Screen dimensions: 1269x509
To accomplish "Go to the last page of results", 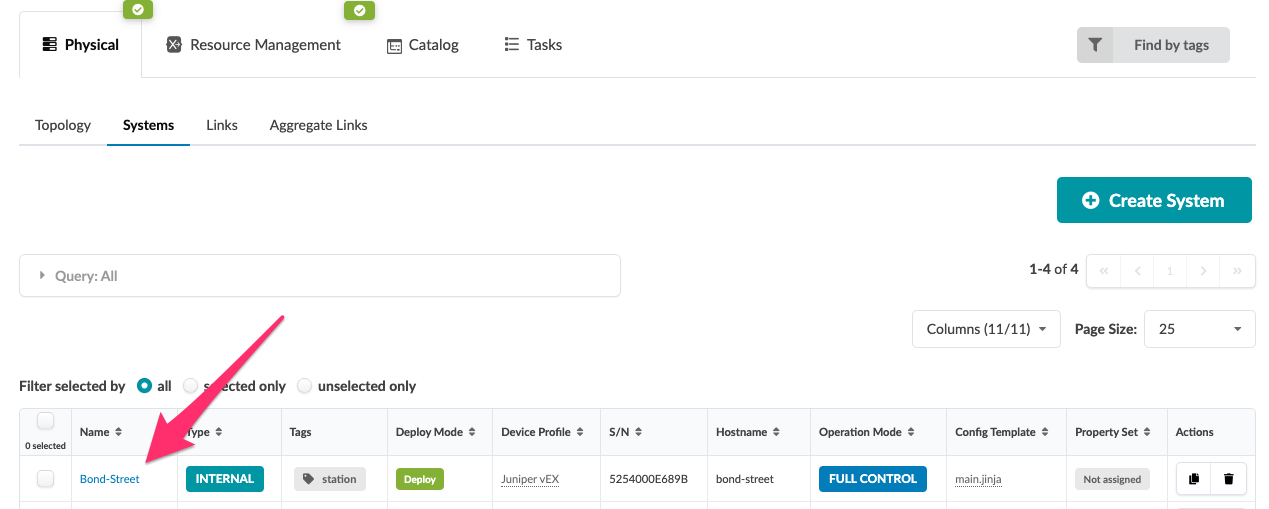I will (1237, 271).
